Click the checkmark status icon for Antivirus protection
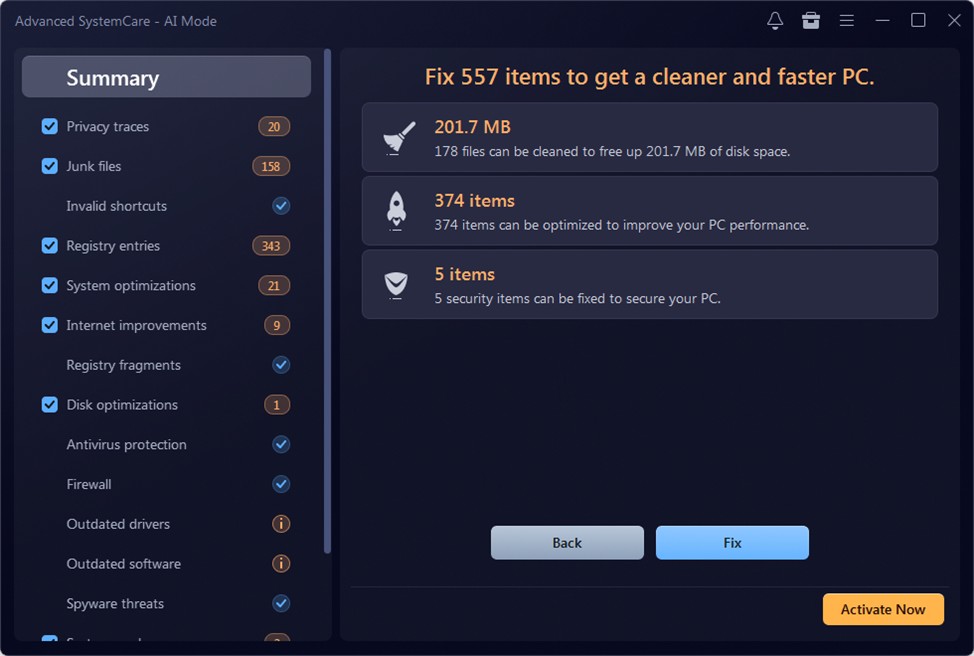The image size is (974, 656). [281, 444]
